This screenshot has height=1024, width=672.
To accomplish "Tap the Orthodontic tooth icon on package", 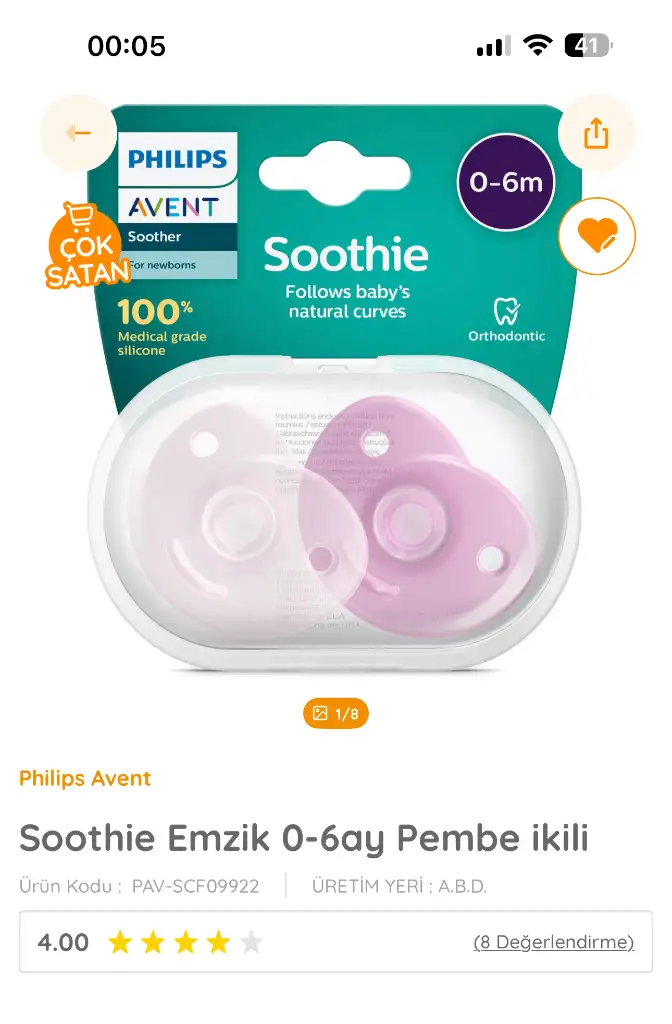I will 506,312.
